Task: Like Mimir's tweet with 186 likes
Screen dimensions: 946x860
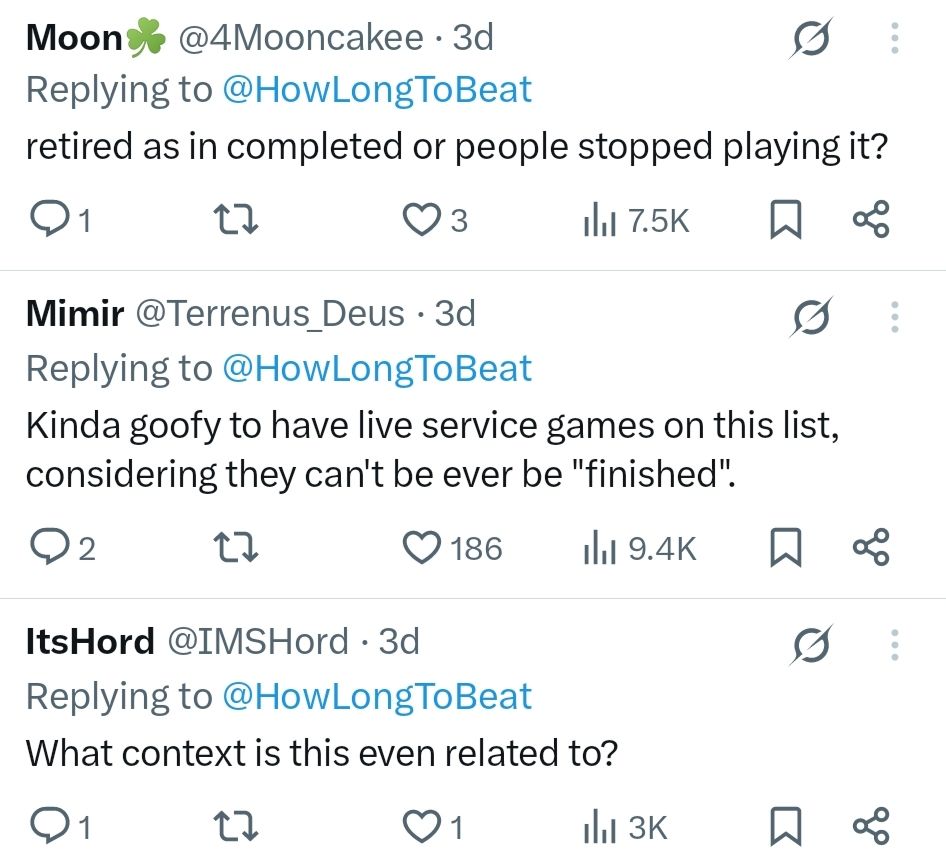Action: (420, 547)
